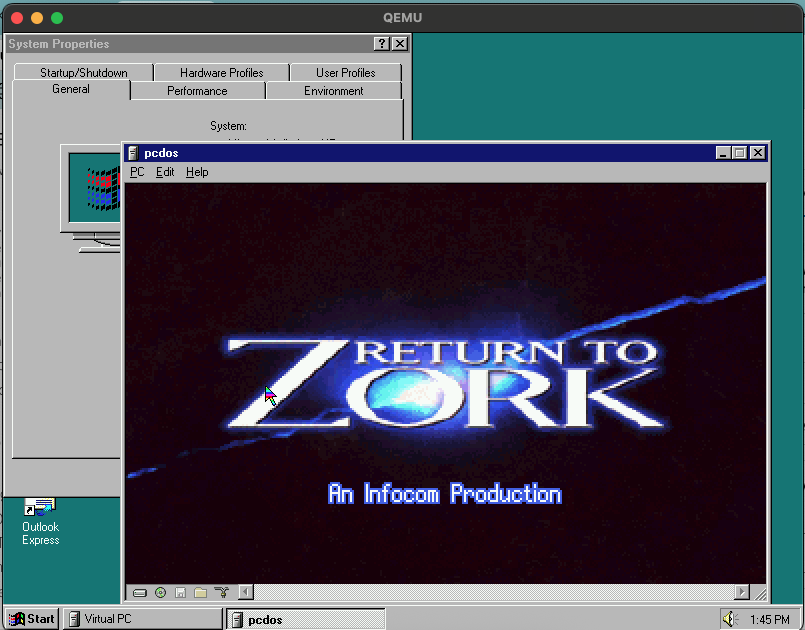The image size is (805, 630).
Task: Click the System Properties help question button
Action: coord(382,44)
